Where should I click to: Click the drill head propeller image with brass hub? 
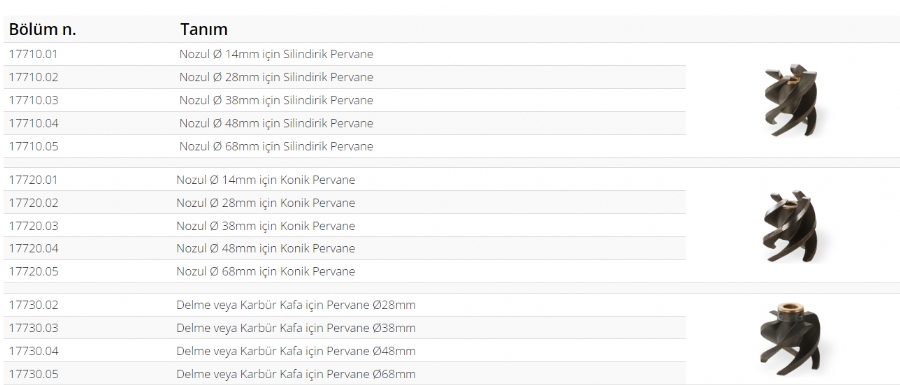click(x=791, y=340)
